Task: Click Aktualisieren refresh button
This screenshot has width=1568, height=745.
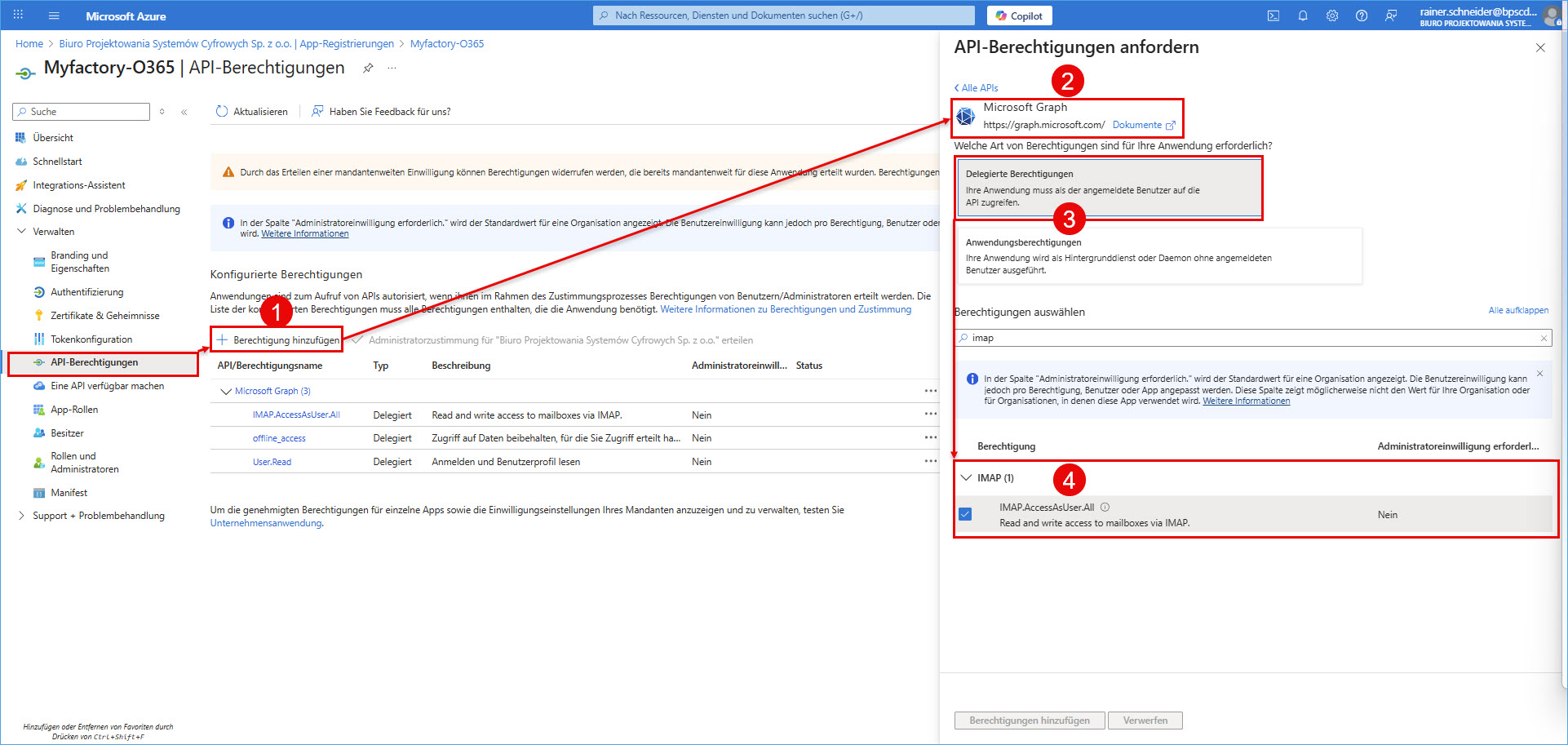Action: 252,112
